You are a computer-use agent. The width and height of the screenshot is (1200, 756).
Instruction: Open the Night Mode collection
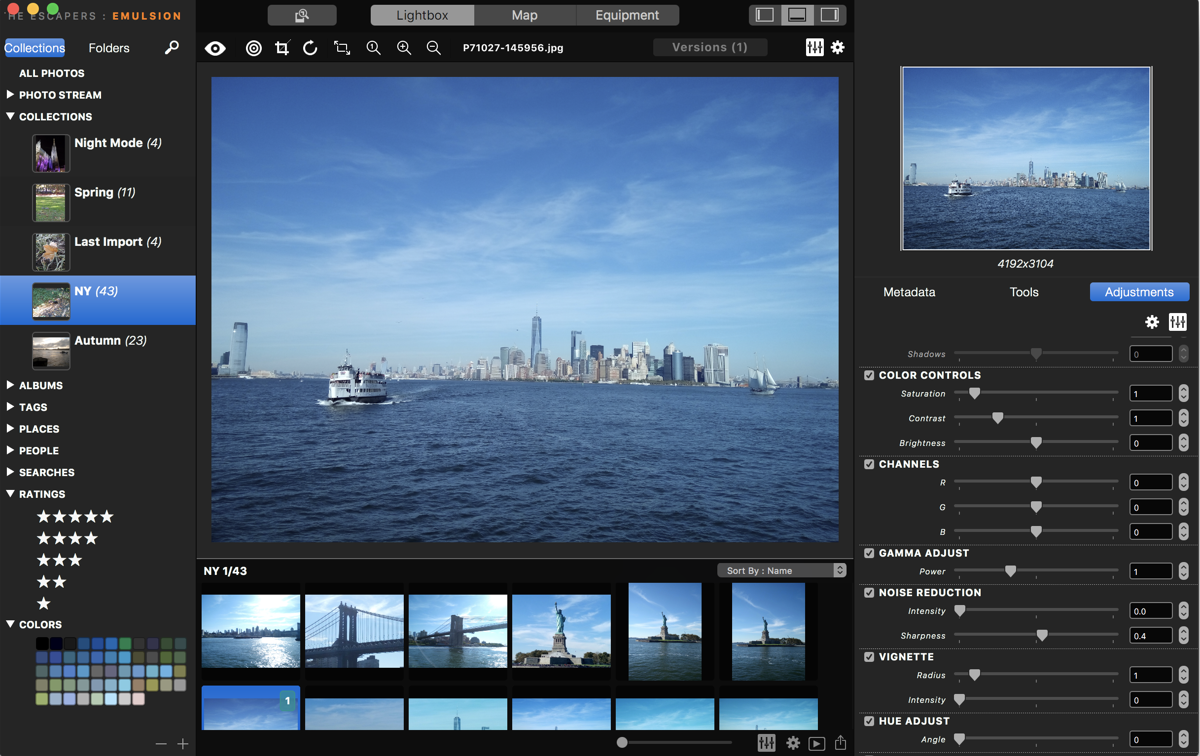pyautogui.click(x=98, y=153)
